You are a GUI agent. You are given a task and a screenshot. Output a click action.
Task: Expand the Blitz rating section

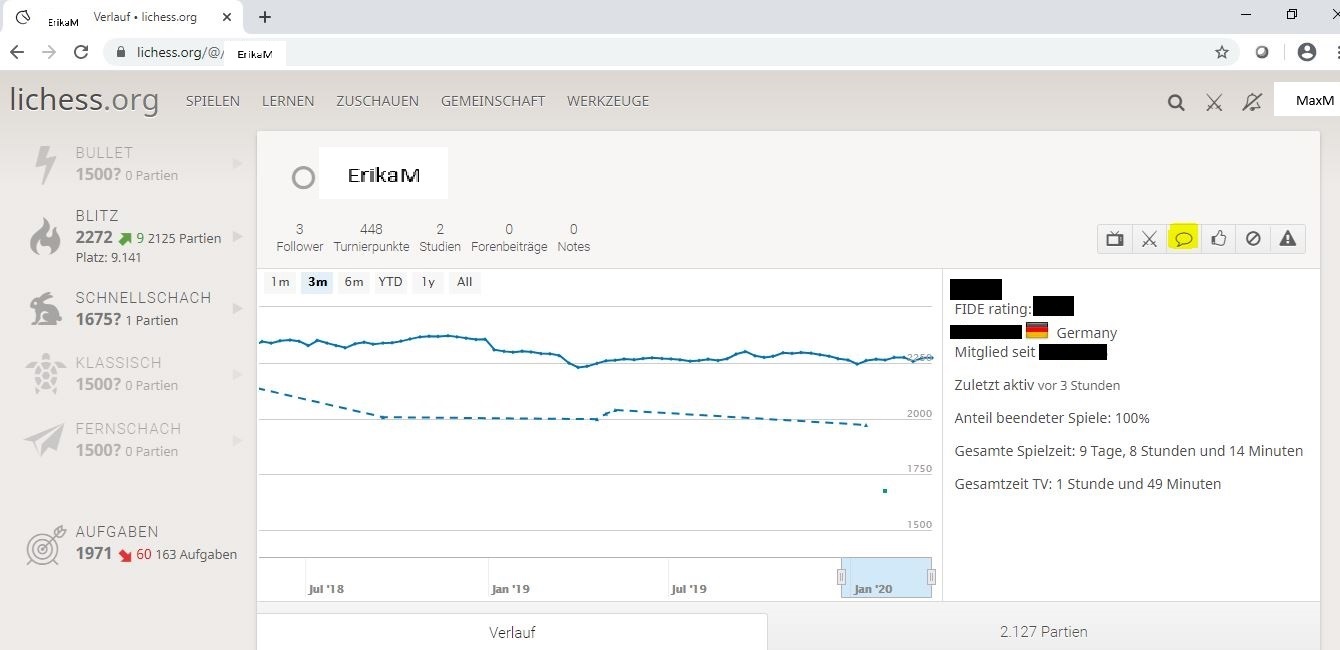click(237, 237)
